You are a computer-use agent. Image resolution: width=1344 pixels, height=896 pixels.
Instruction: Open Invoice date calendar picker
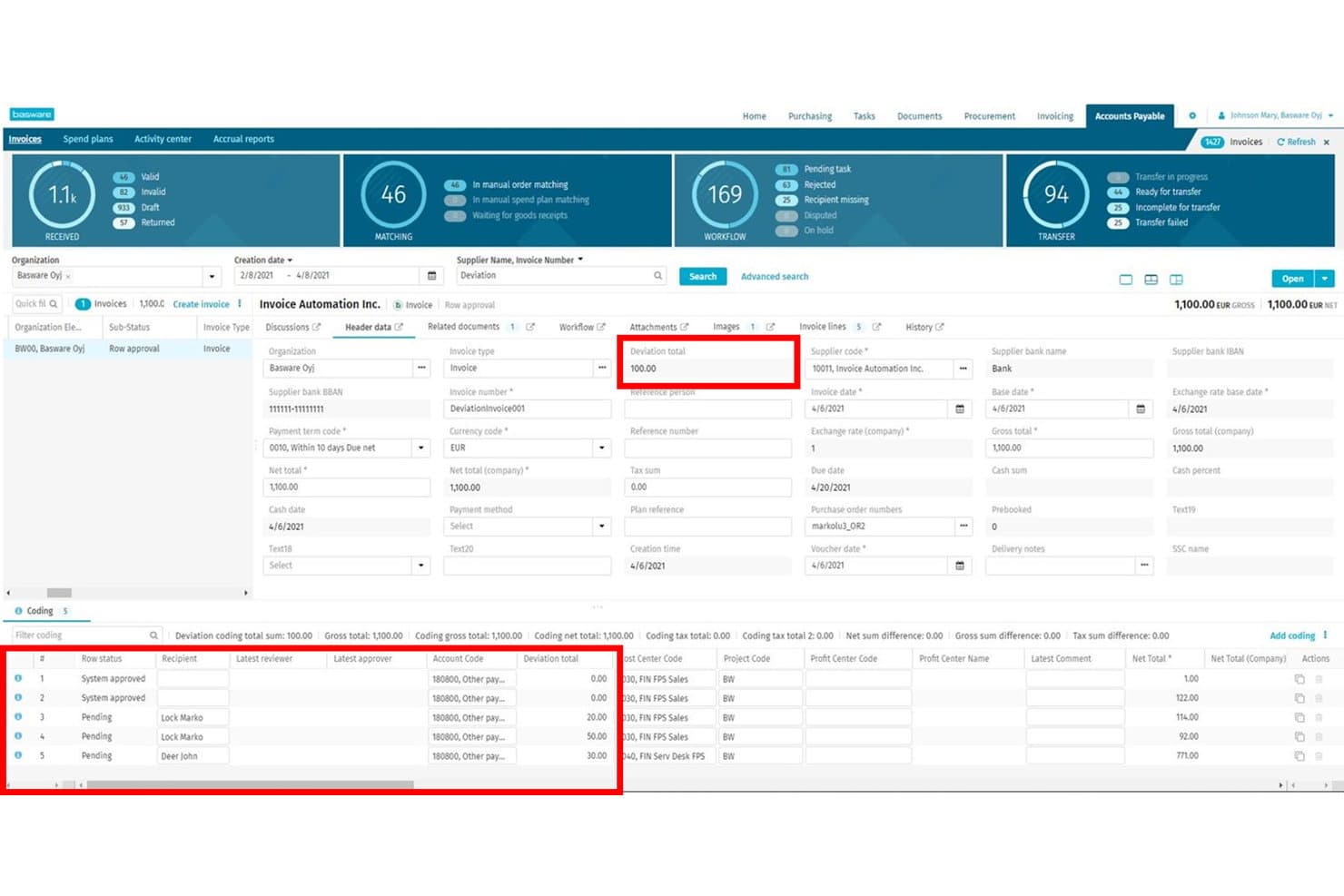960,409
